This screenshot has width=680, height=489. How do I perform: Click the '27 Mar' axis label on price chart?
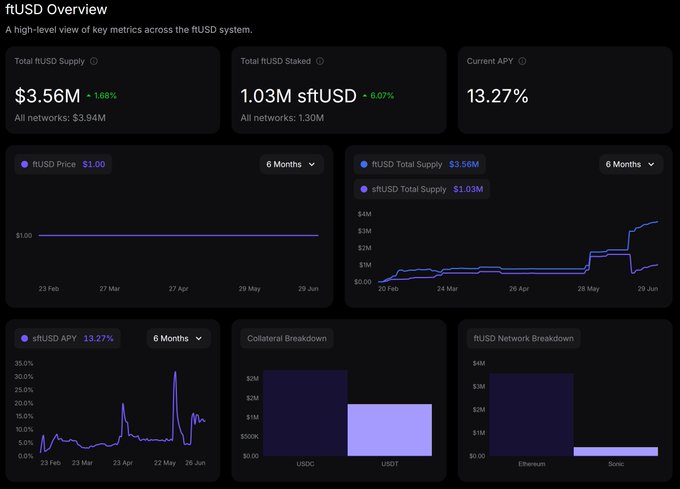(109, 288)
